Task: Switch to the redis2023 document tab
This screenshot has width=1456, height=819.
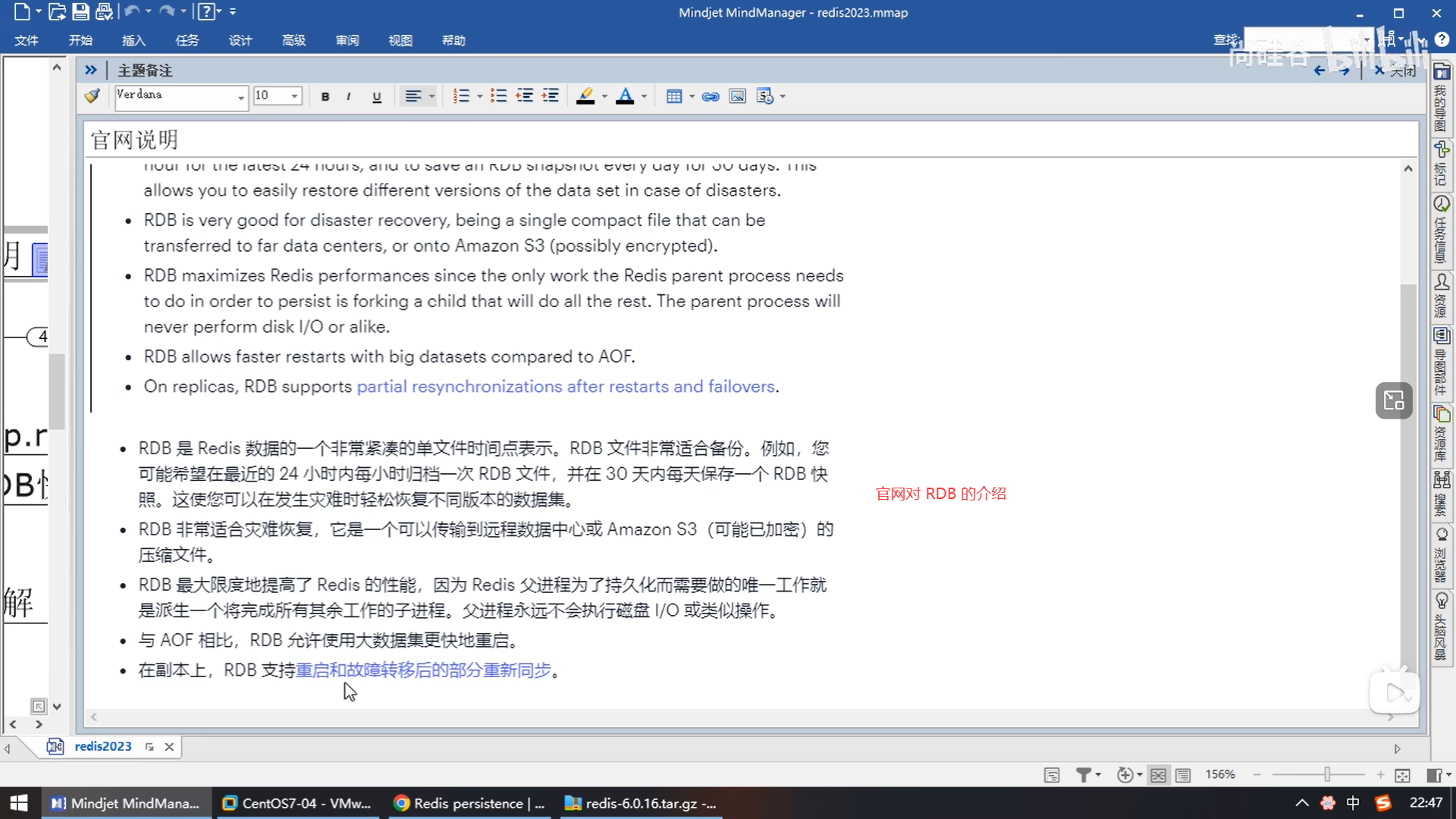Action: point(102,746)
